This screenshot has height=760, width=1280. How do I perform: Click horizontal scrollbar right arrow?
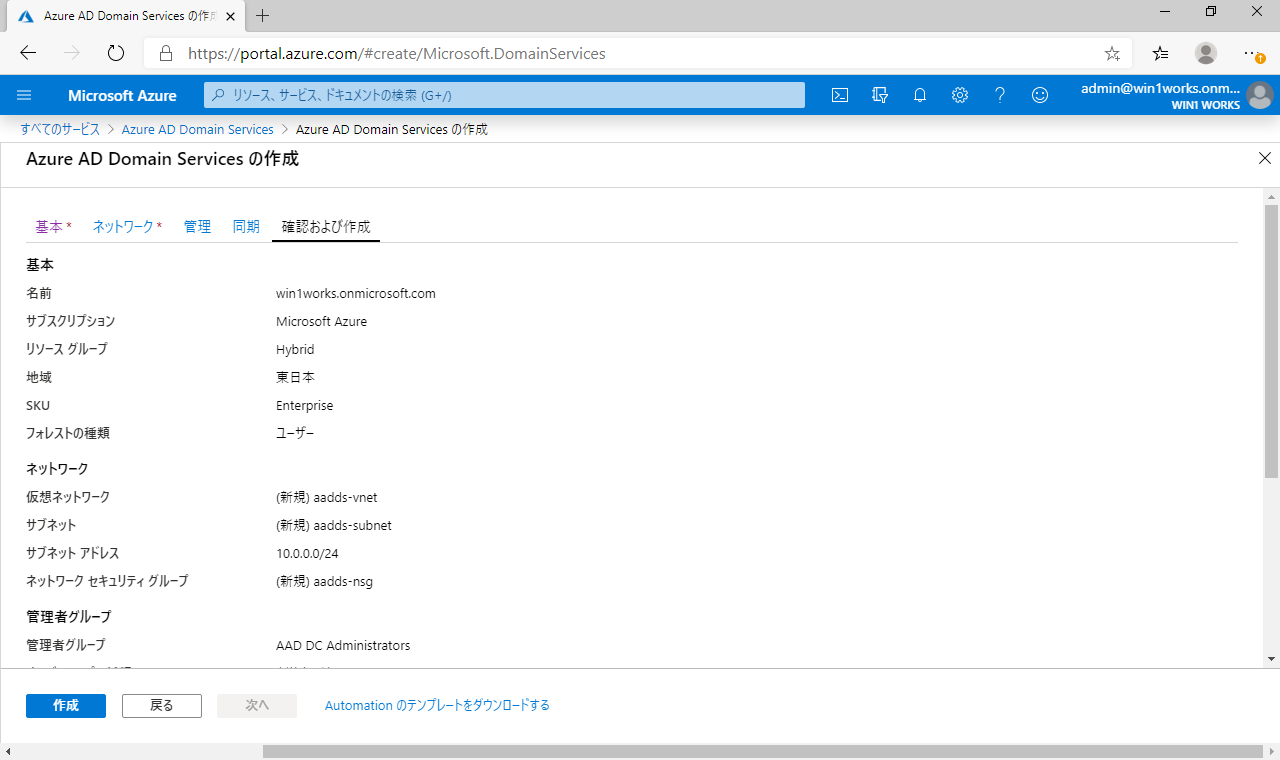[x=1271, y=751]
